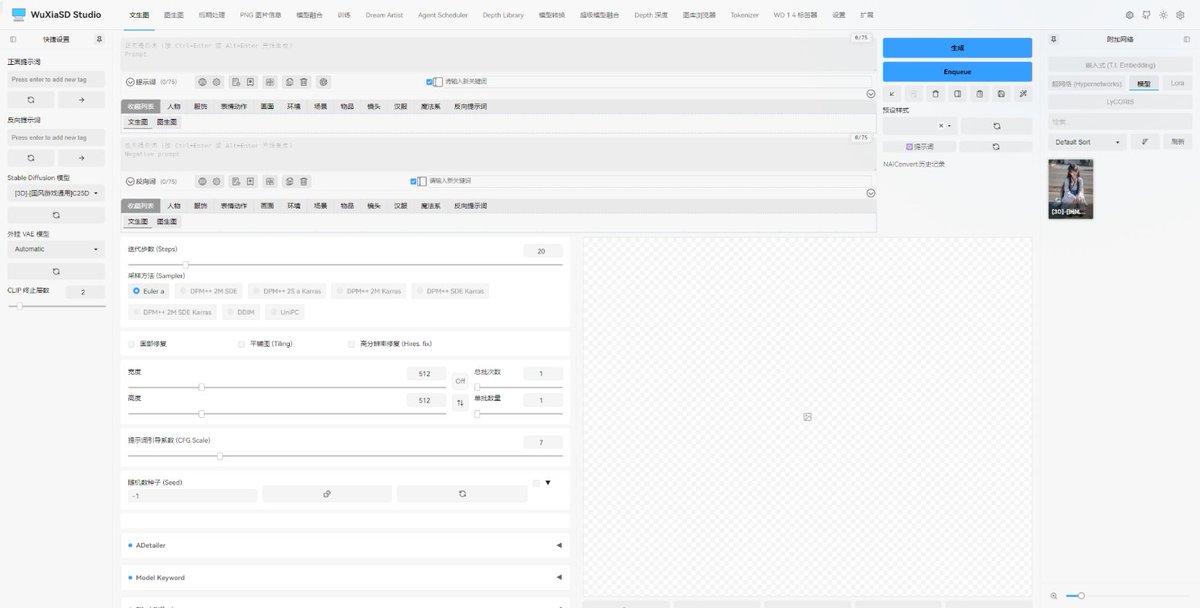
Task: Click the reuse seed recycle button
Action: coord(462,494)
